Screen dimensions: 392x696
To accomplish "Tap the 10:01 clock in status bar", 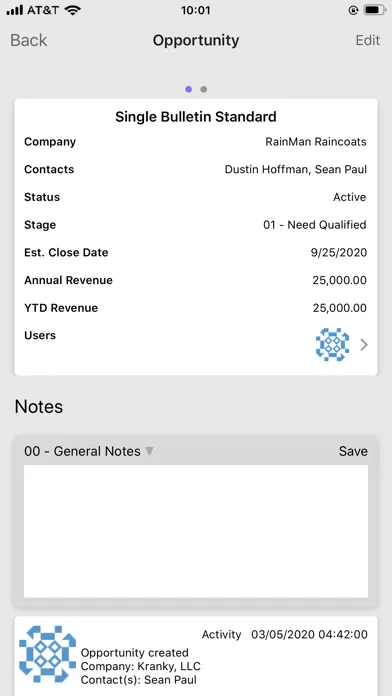I will click(195, 10).
